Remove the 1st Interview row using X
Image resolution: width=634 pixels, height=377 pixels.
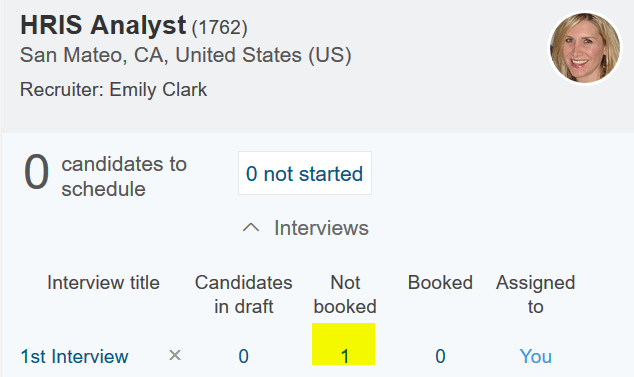175,356
